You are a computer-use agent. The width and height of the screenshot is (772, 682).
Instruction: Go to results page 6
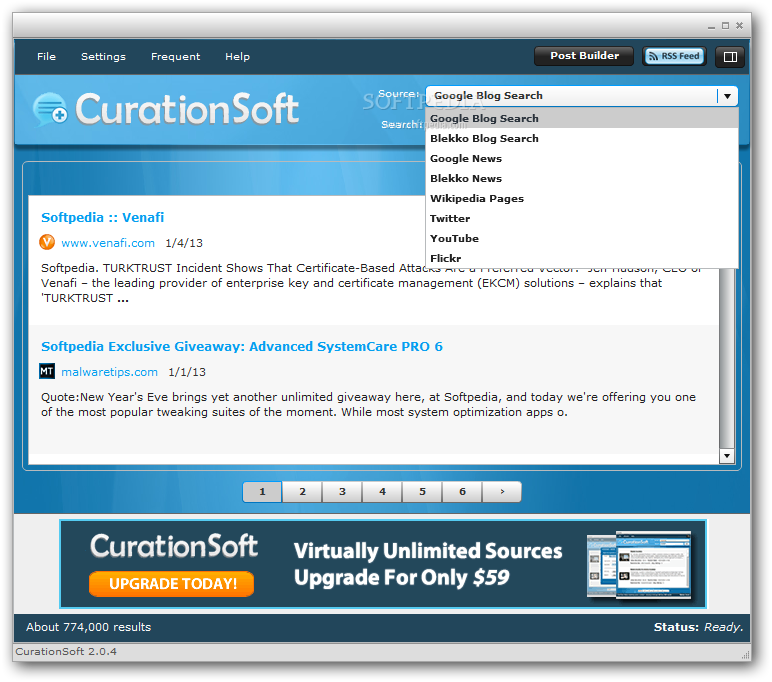(x=462, y=491)
